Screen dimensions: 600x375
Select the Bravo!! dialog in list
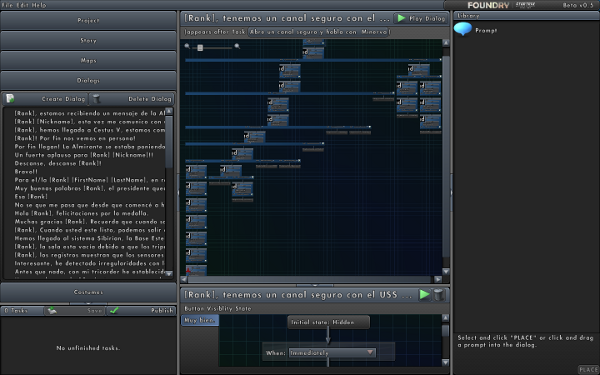[x=26, y=171]
